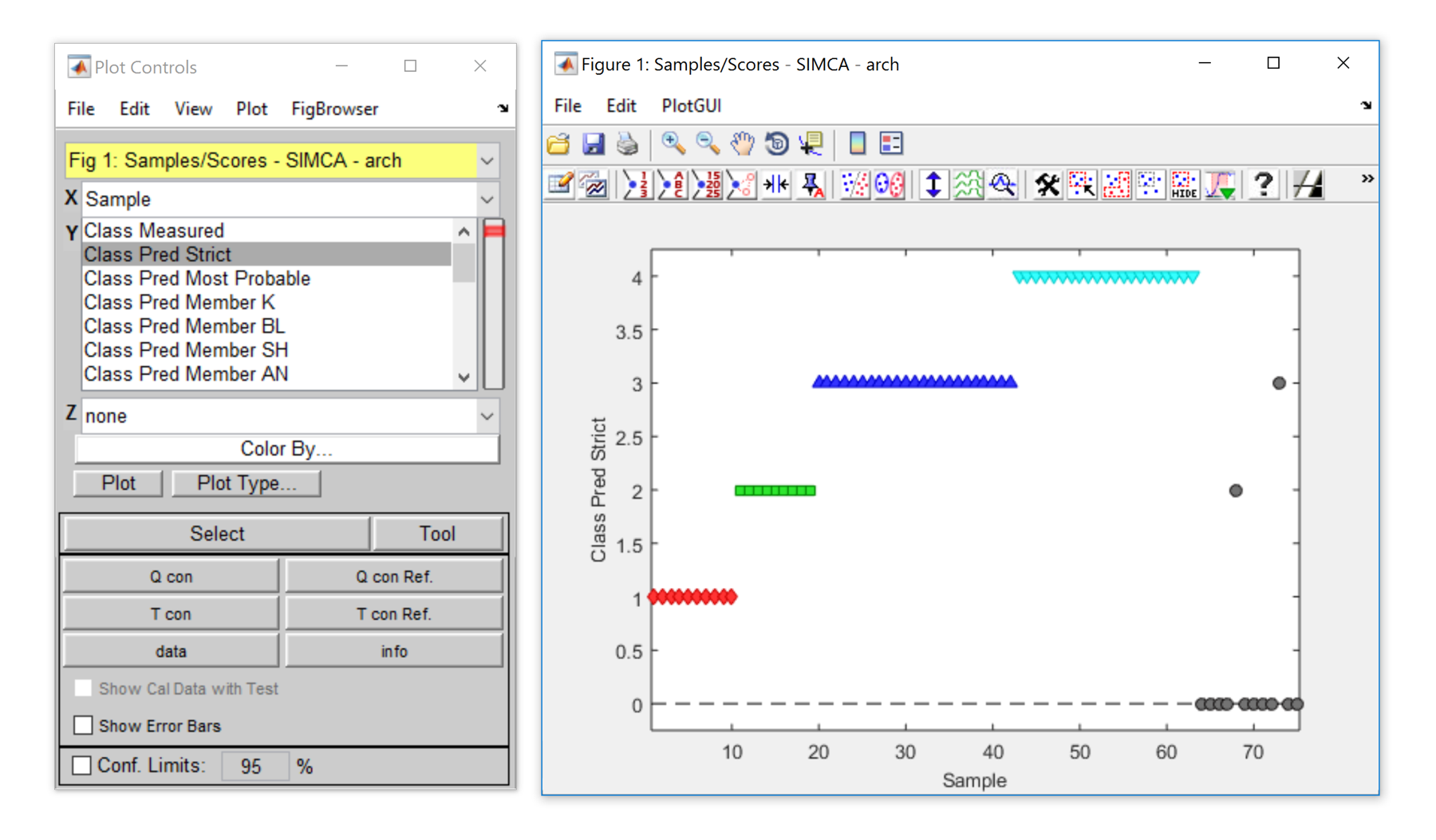The height and width of the screenshot is (840, 1436).
Task: Click the blue vertical double-arrow icon
Action: pos(933,185)
